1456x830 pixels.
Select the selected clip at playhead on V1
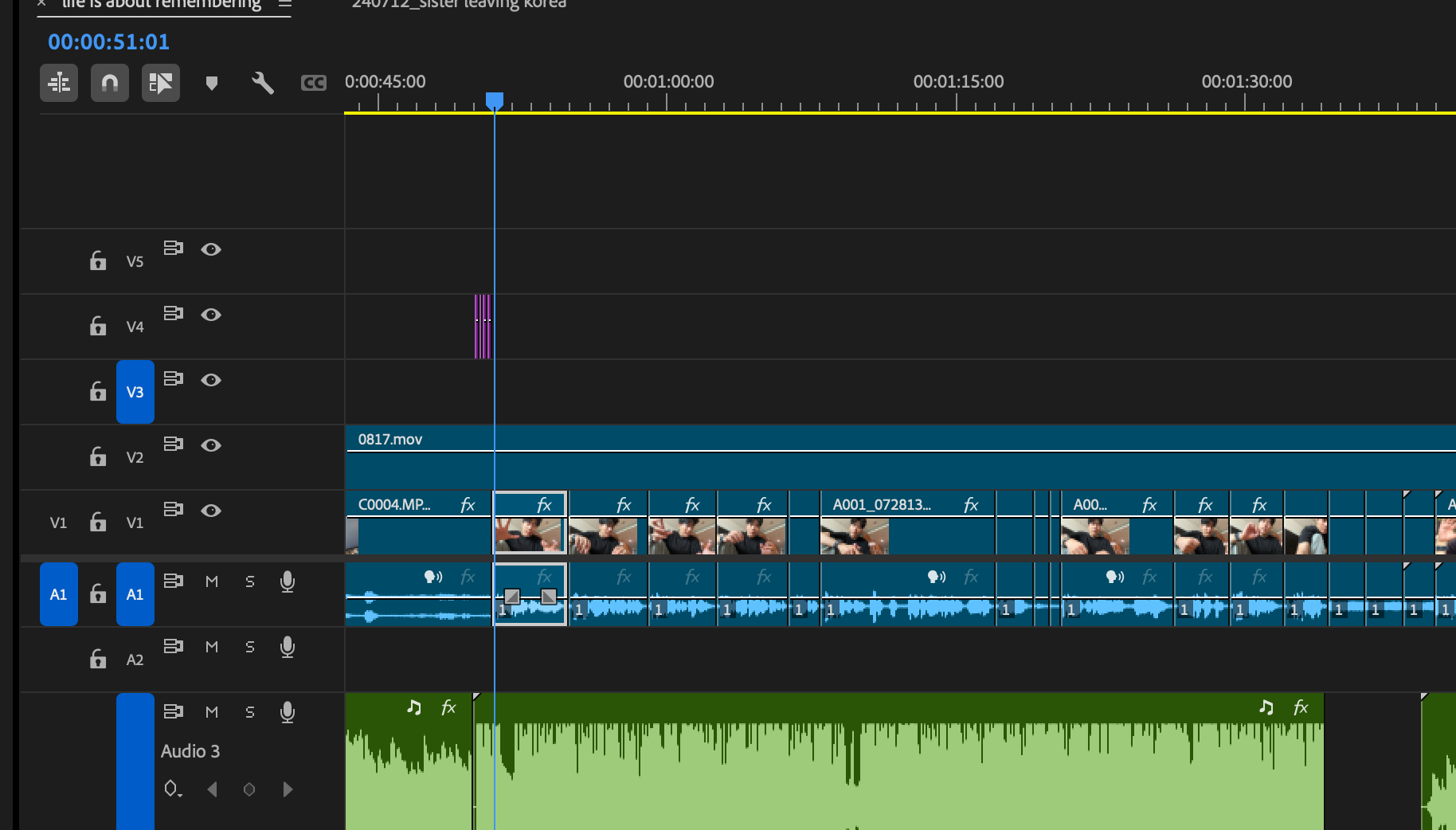coord(530,523)
